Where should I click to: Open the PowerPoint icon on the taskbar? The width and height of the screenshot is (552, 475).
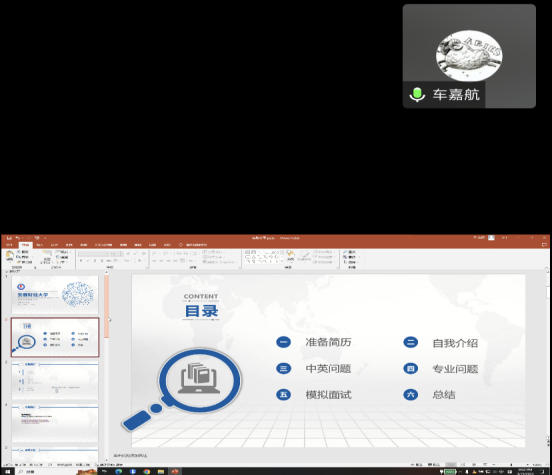[175, 471]
